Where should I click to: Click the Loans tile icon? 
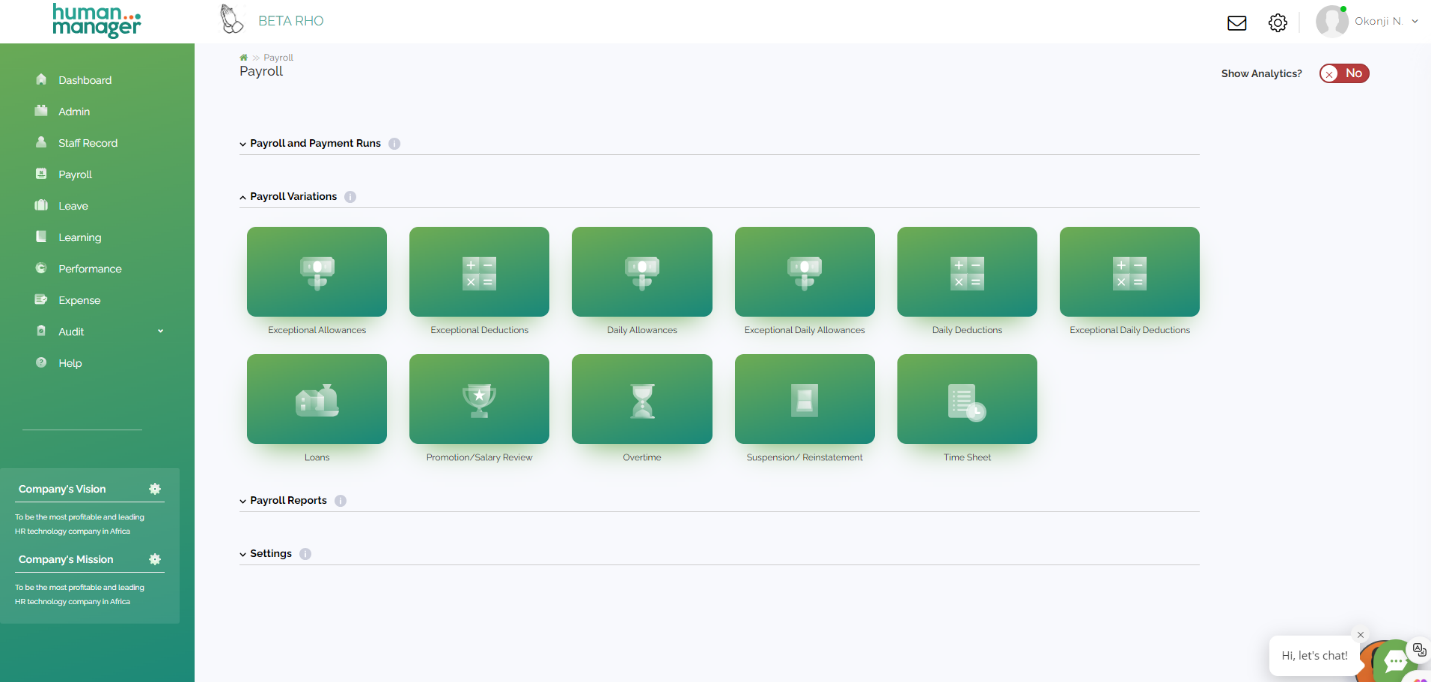point(316,400)
